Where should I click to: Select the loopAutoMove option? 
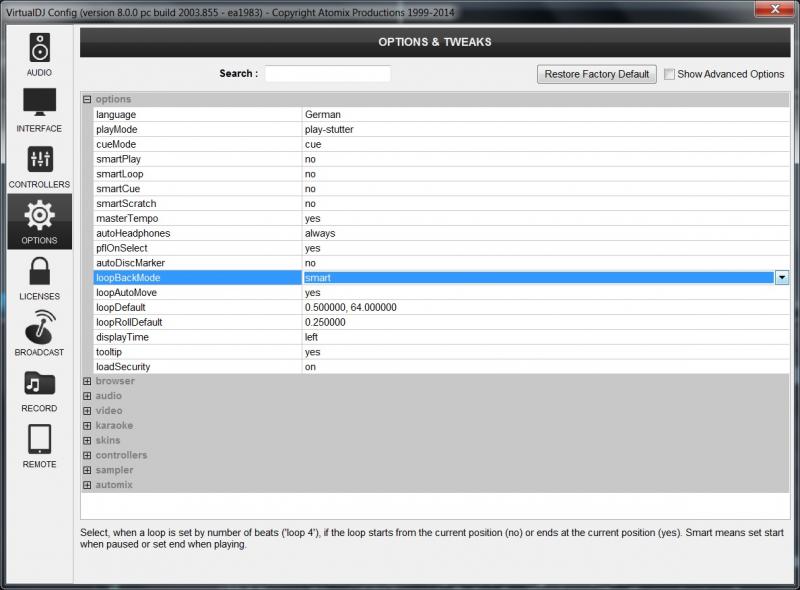tap(441, 292)
